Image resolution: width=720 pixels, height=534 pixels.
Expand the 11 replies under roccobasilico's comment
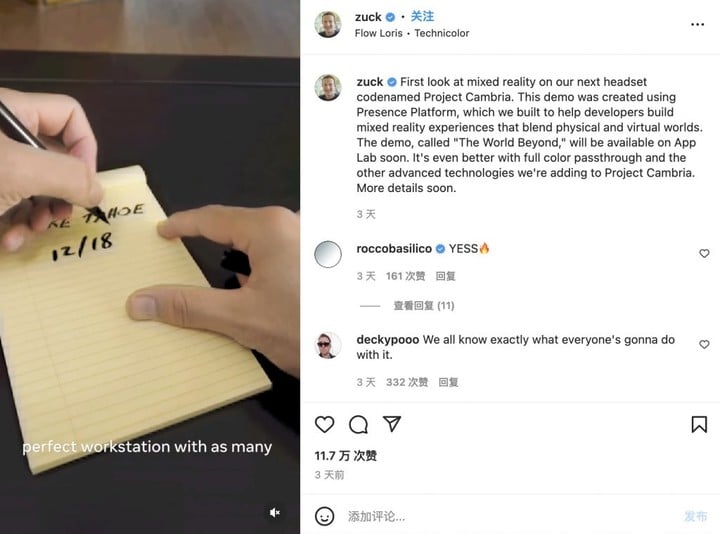coord(423,306)
